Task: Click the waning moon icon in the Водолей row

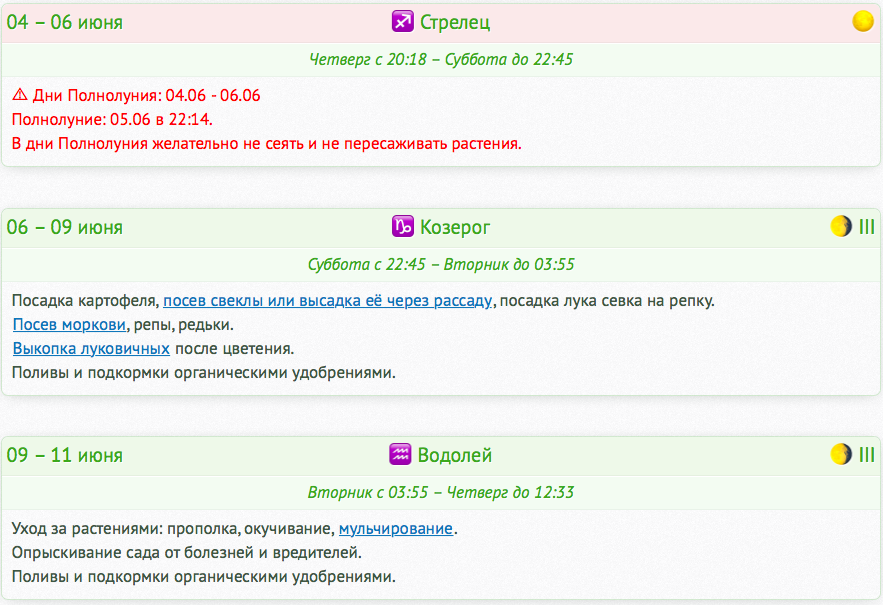Action: click(x=841, y=456)
